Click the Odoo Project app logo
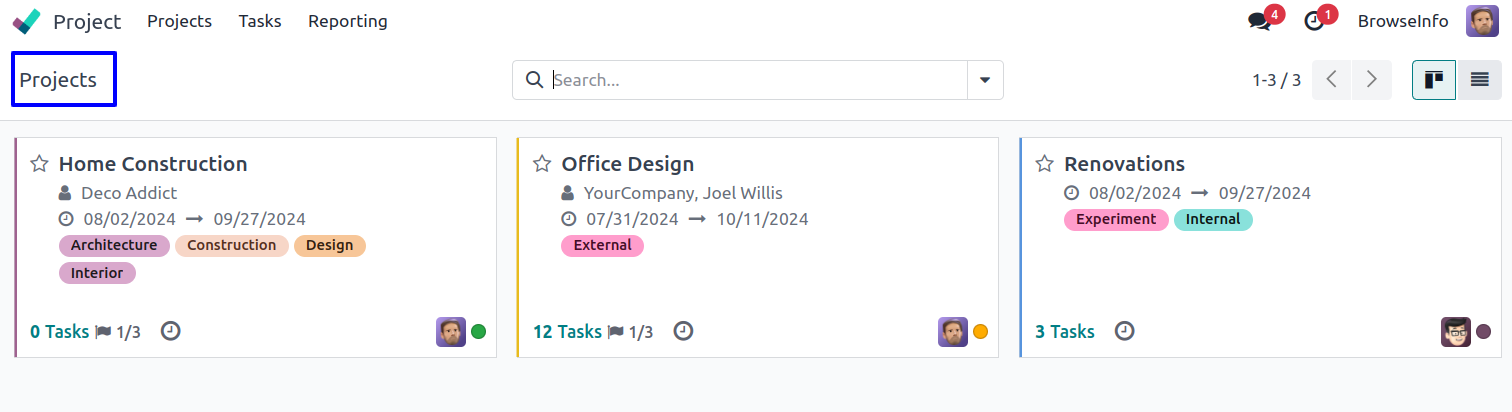Viewport: 1512px width, 412px height. 27,21
